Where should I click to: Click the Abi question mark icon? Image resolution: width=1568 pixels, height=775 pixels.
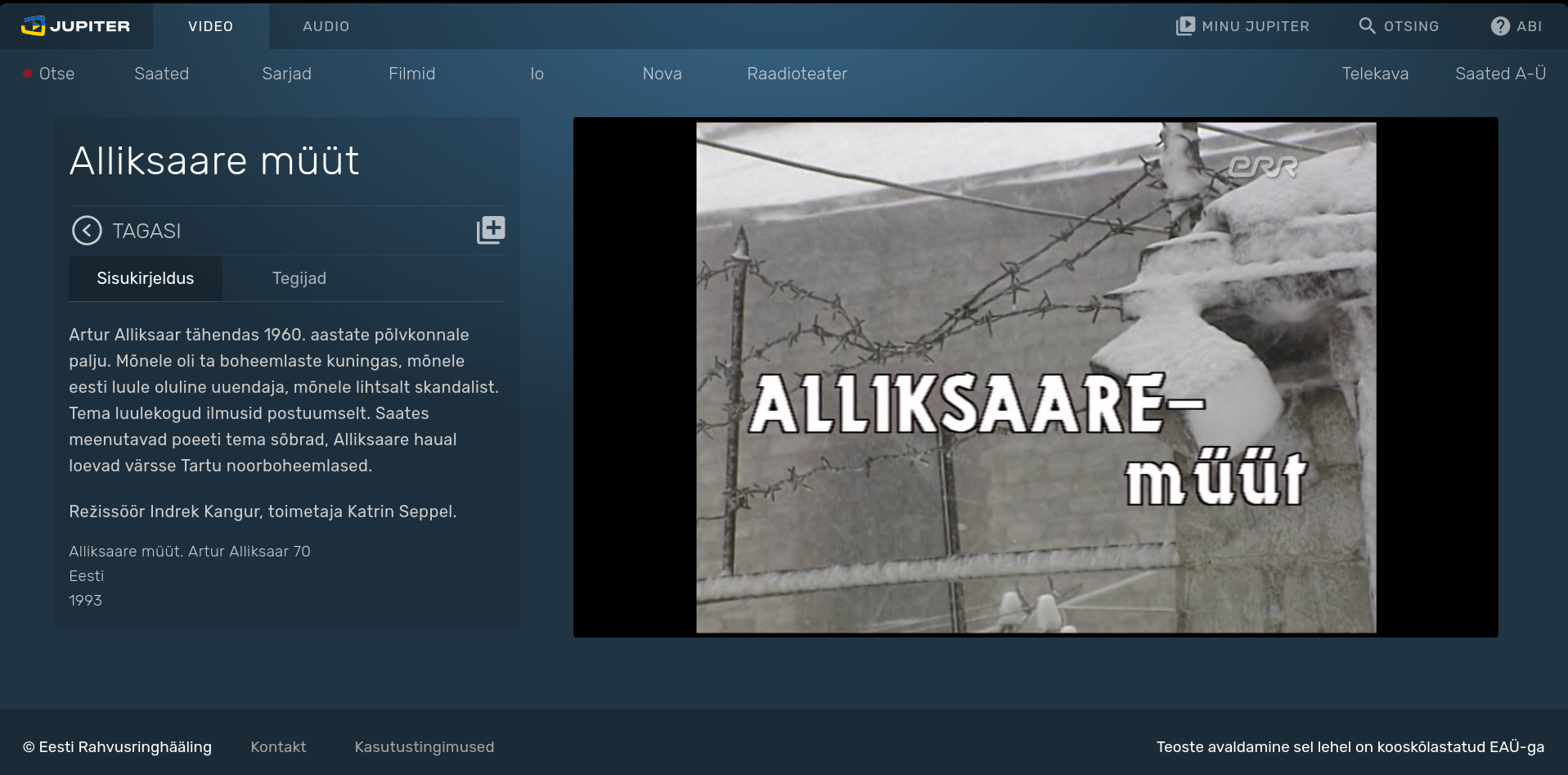point(1500,26)
